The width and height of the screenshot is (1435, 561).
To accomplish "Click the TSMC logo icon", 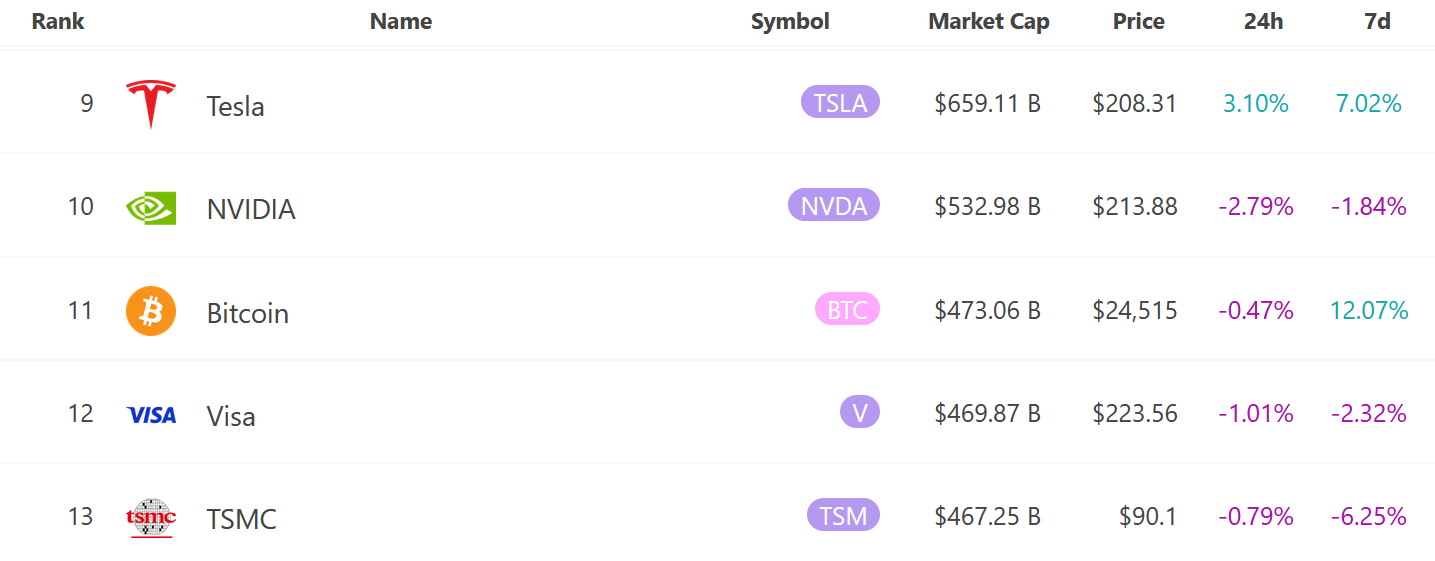I will tap(151, 517).
